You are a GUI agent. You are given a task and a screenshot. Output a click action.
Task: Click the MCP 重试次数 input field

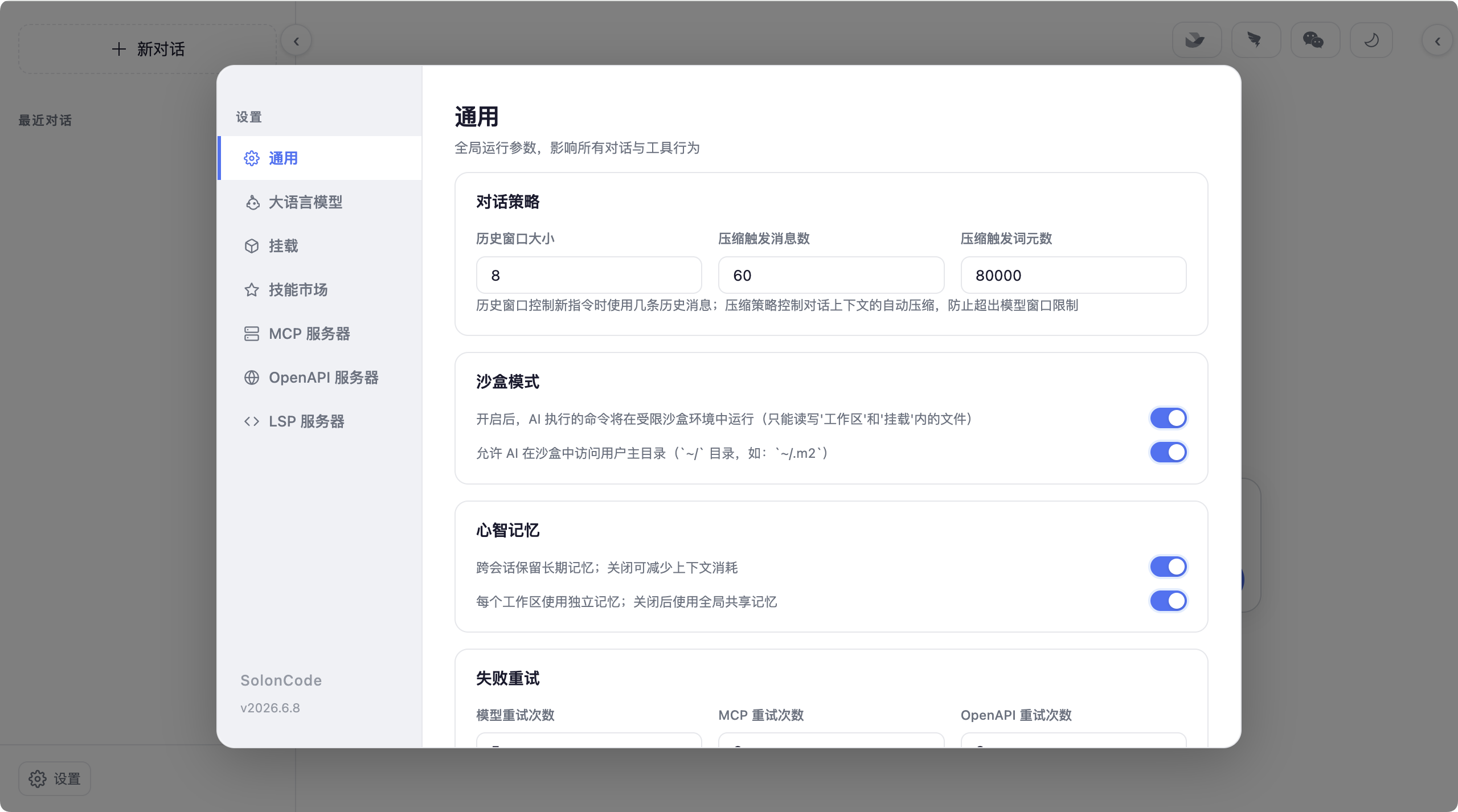click(831, 740)
